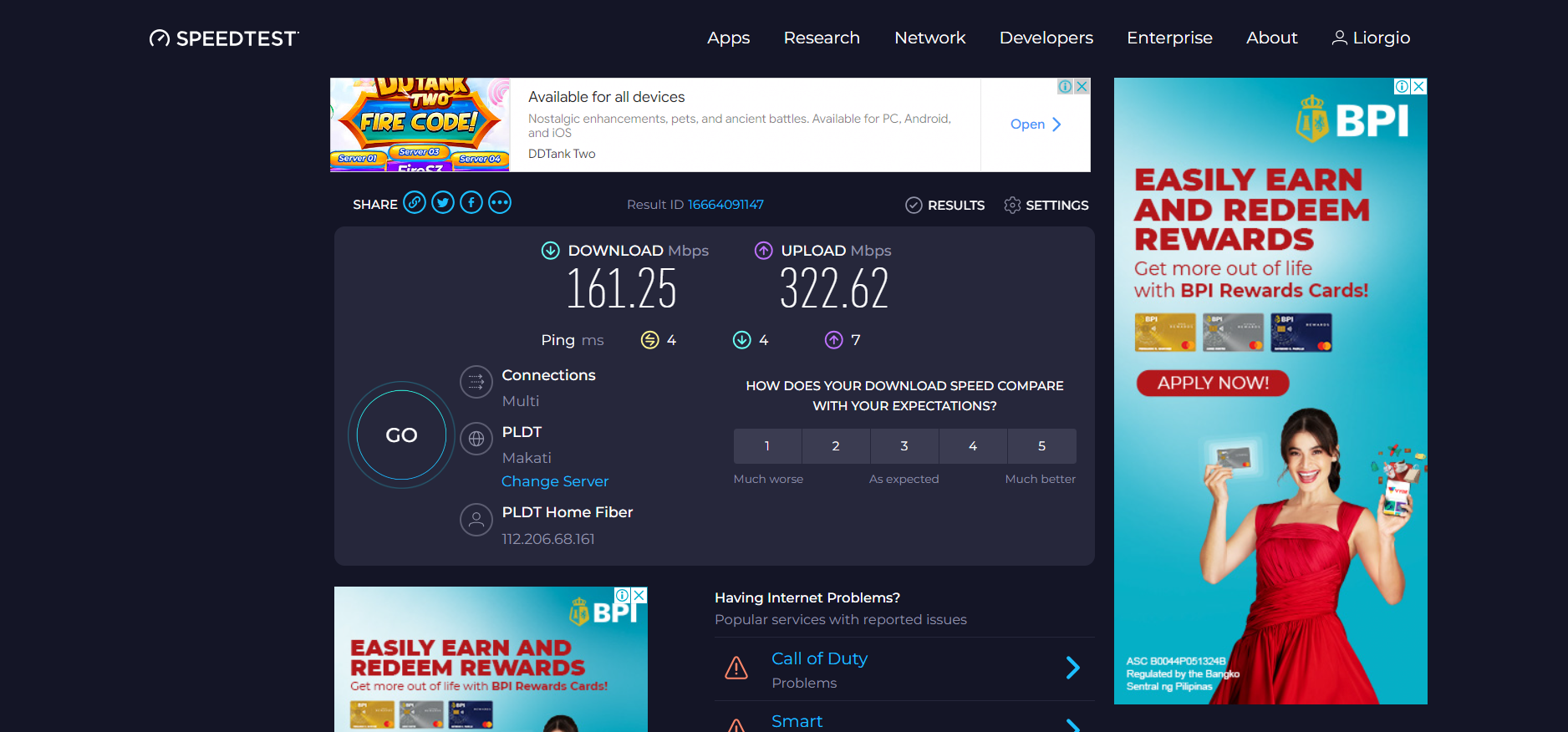Click APPLY NOW in the BPI ad

(x=1213, y=383)
